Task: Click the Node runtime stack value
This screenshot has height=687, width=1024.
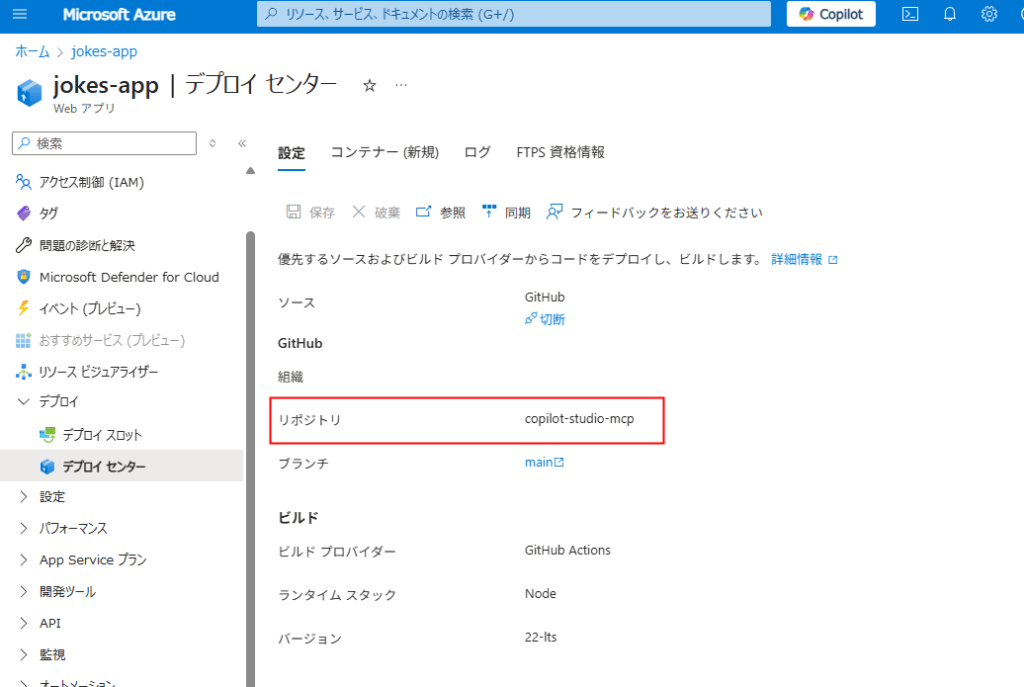Action: point(541,594)
